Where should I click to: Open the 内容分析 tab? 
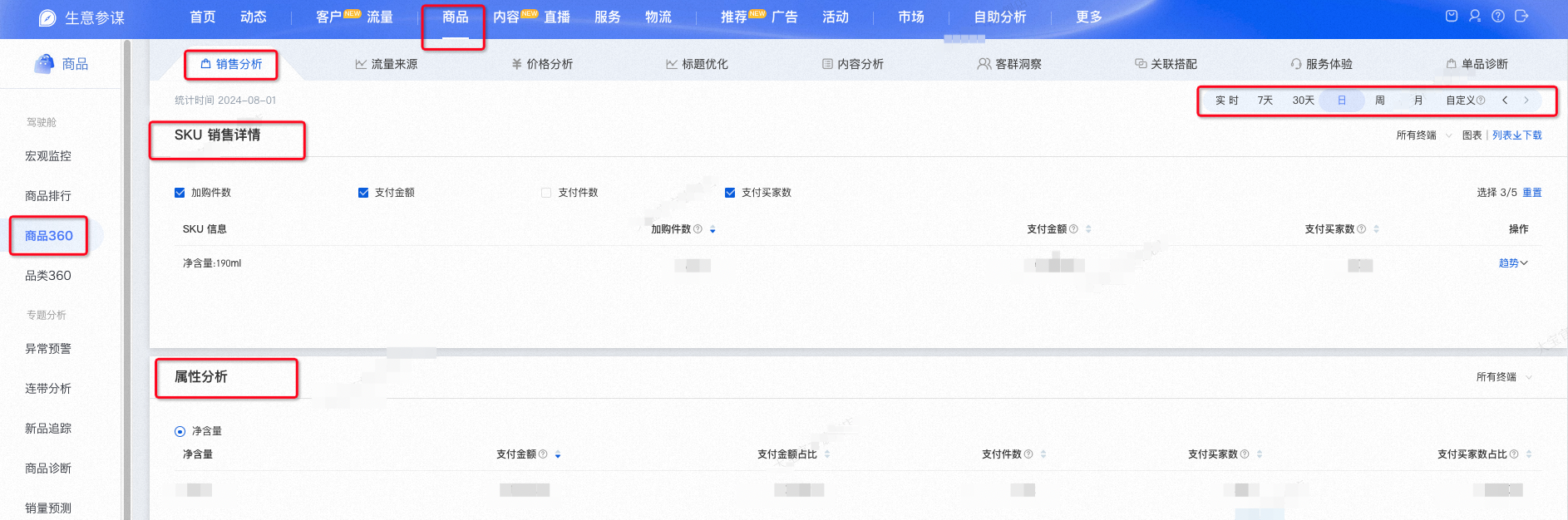click(852, 64)
